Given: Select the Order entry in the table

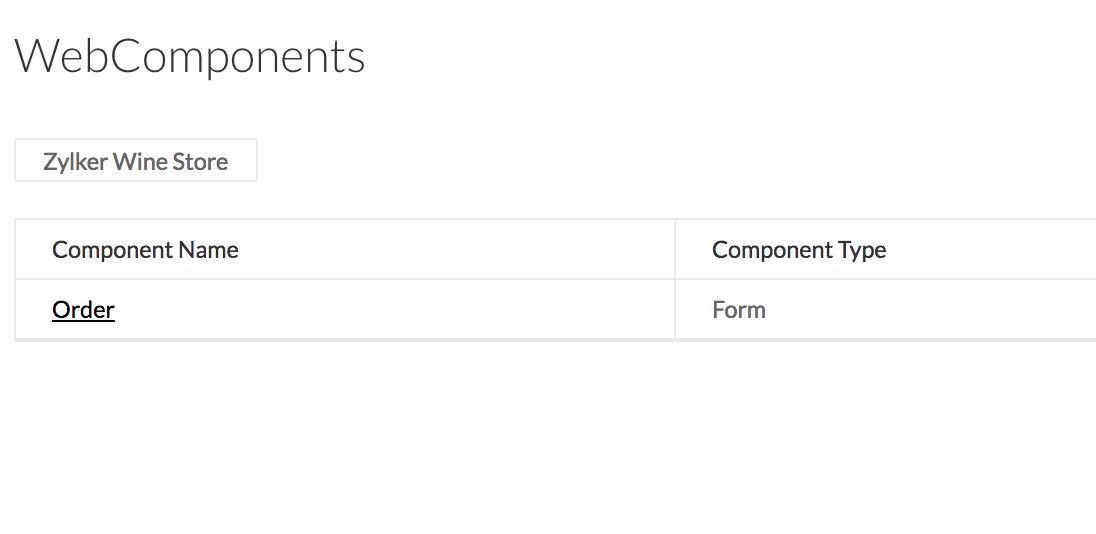Looking at the screenshot, I should pyautogui.click(x=83, y=310).
